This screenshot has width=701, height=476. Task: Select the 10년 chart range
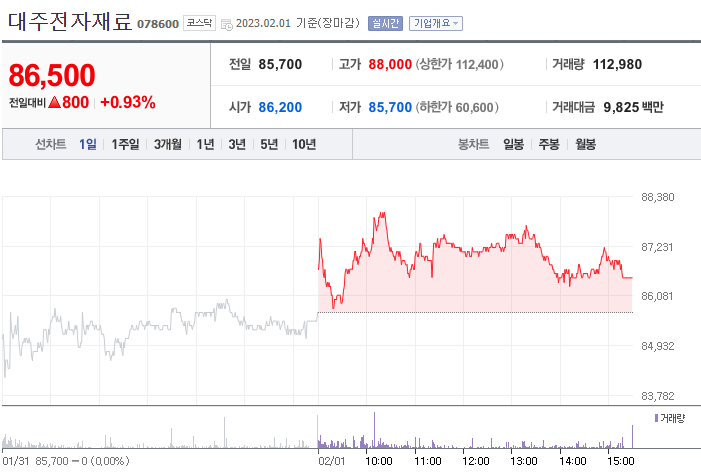tap(304, 144)
